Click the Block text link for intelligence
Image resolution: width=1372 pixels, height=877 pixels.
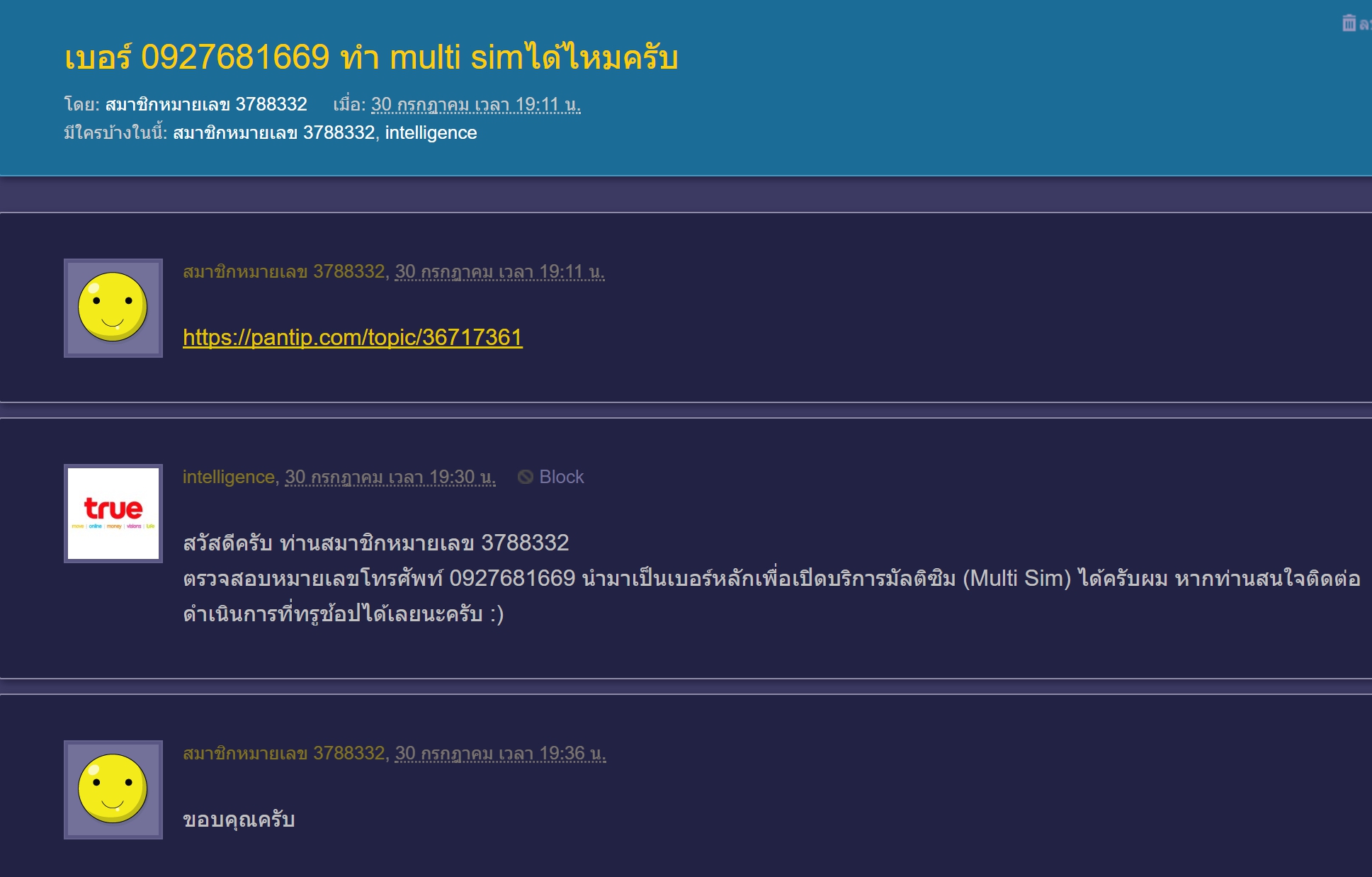coord(561,477)
